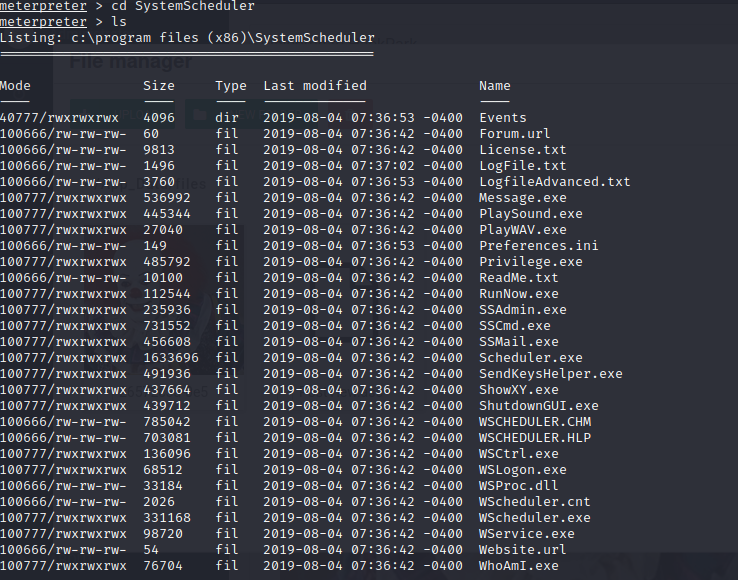The width and height of the screenshot is (738, 580).
Task: Select RunNow.exe in the listing
Action: [x=519, y=294]
